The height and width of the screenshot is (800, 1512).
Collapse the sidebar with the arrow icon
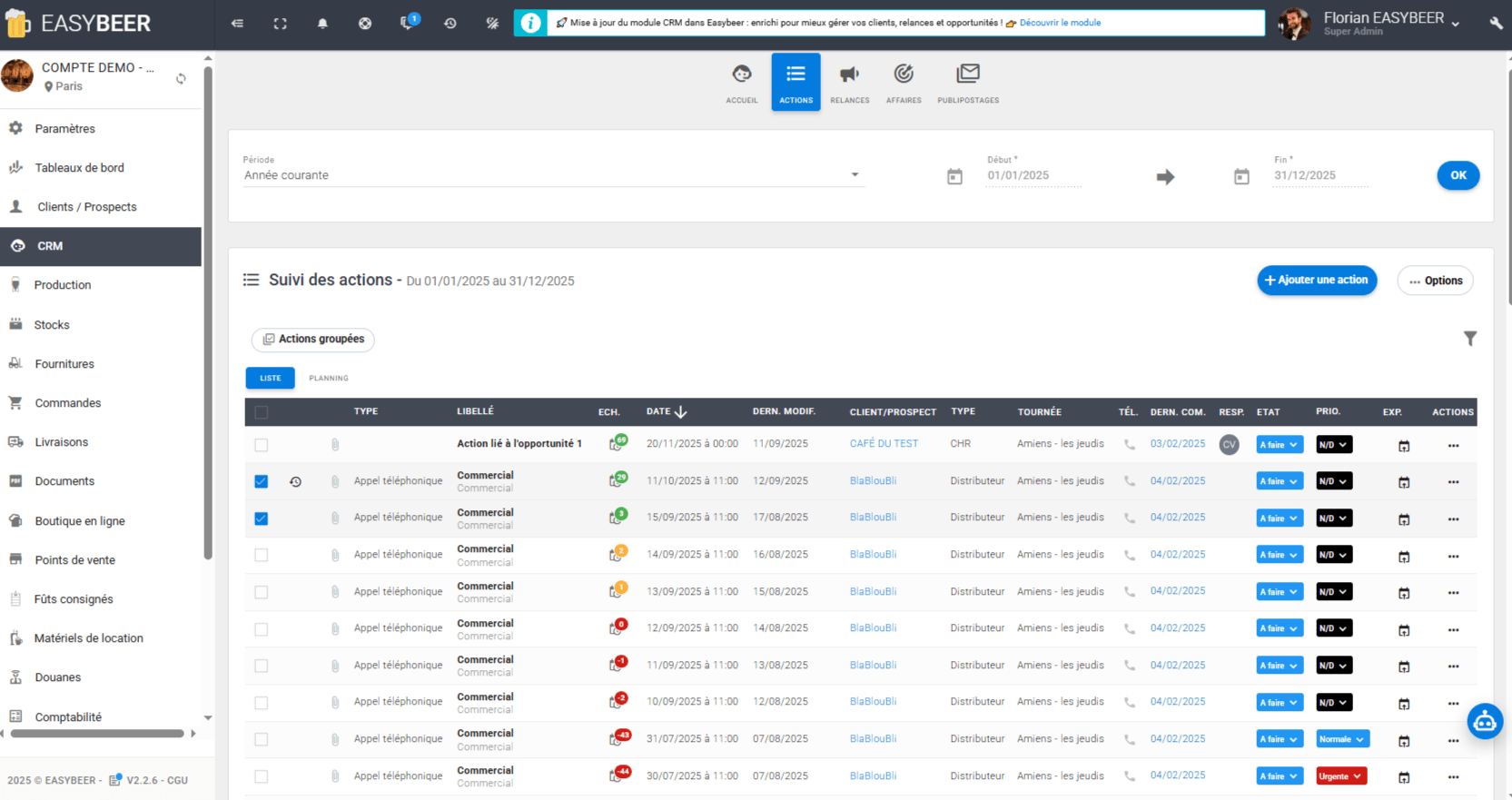[x=238, y=24]
